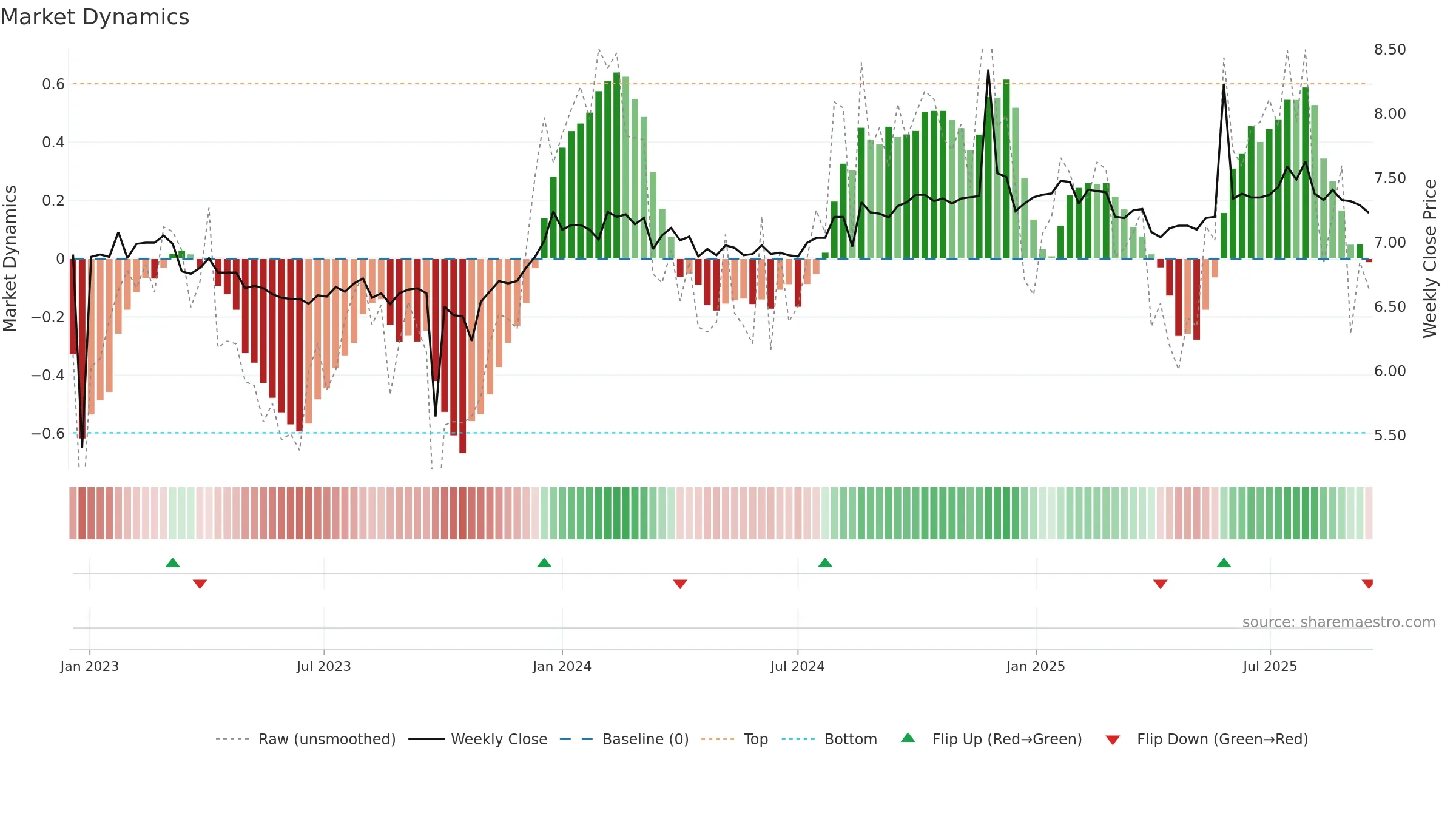The image size is (1456, 819).
Task: Click the 0.4 left axis tick label
Action: click(53, 143)
